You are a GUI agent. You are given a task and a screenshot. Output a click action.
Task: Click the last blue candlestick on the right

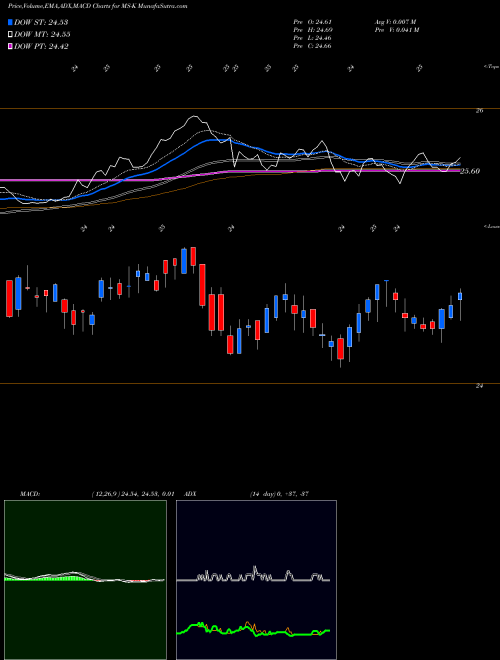[x=460, y=296]
